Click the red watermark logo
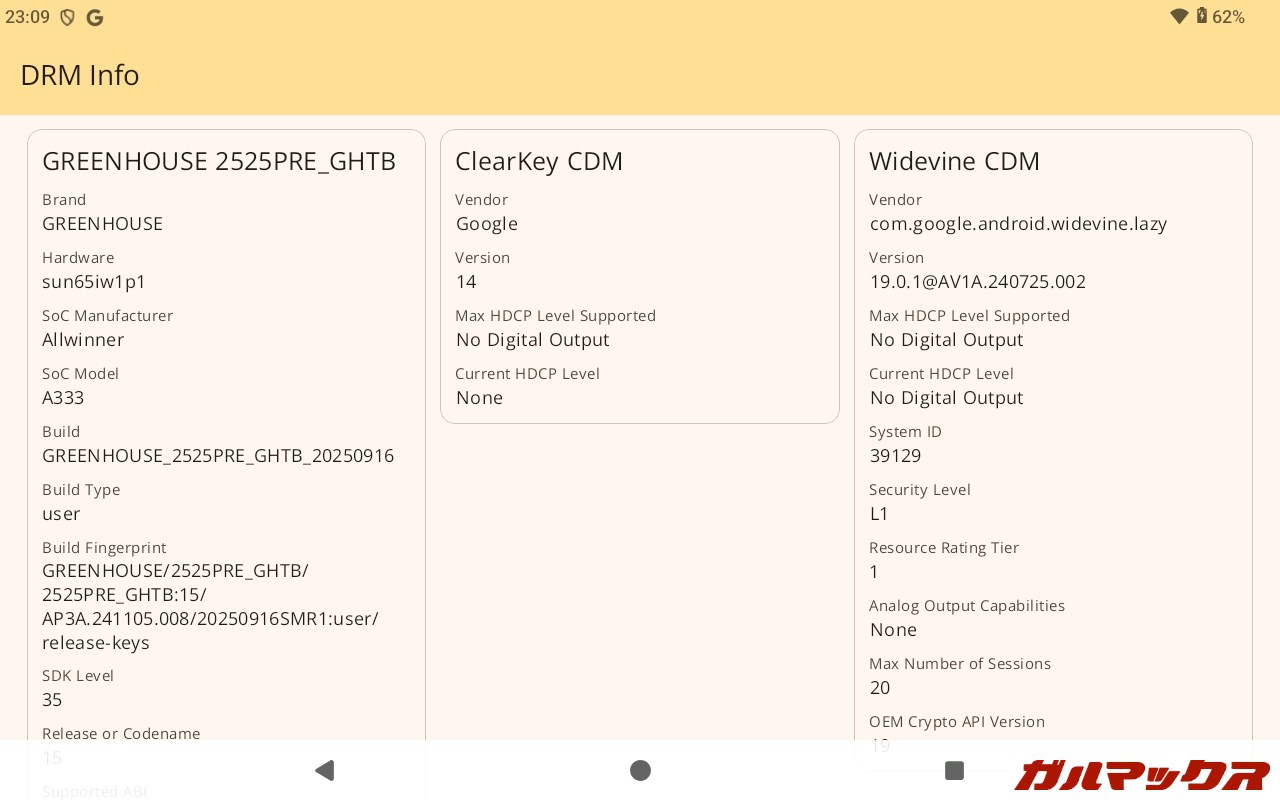Viewport: 1280px width, 800px height. pyautogui.click(x=1140, y=775)
